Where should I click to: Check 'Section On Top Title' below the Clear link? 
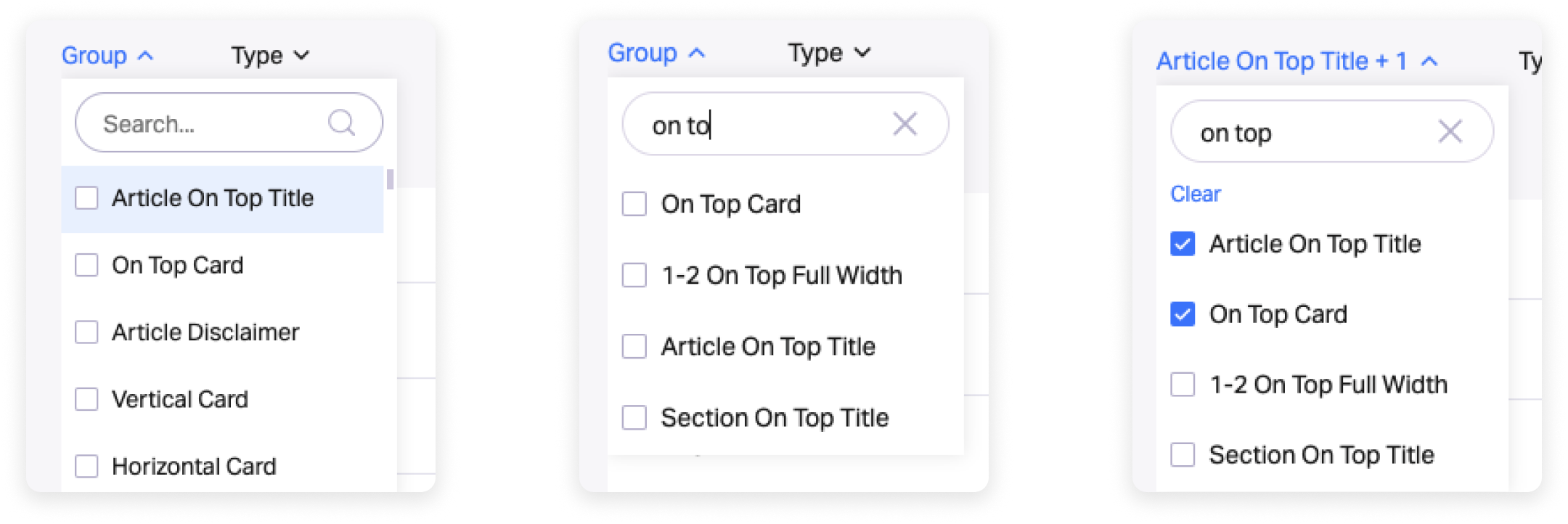coord(1183,455)
